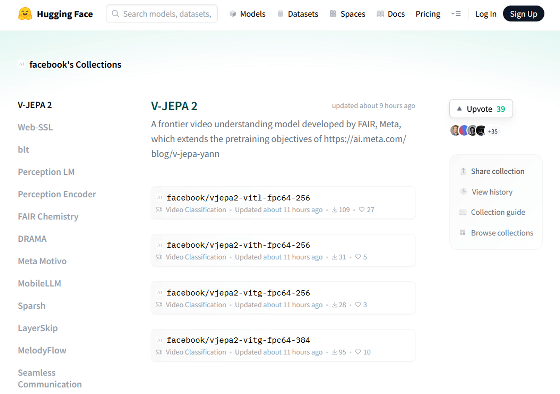Select the blt collection
The width and height of the screenshot is (560, 394).
coord(23,150)
